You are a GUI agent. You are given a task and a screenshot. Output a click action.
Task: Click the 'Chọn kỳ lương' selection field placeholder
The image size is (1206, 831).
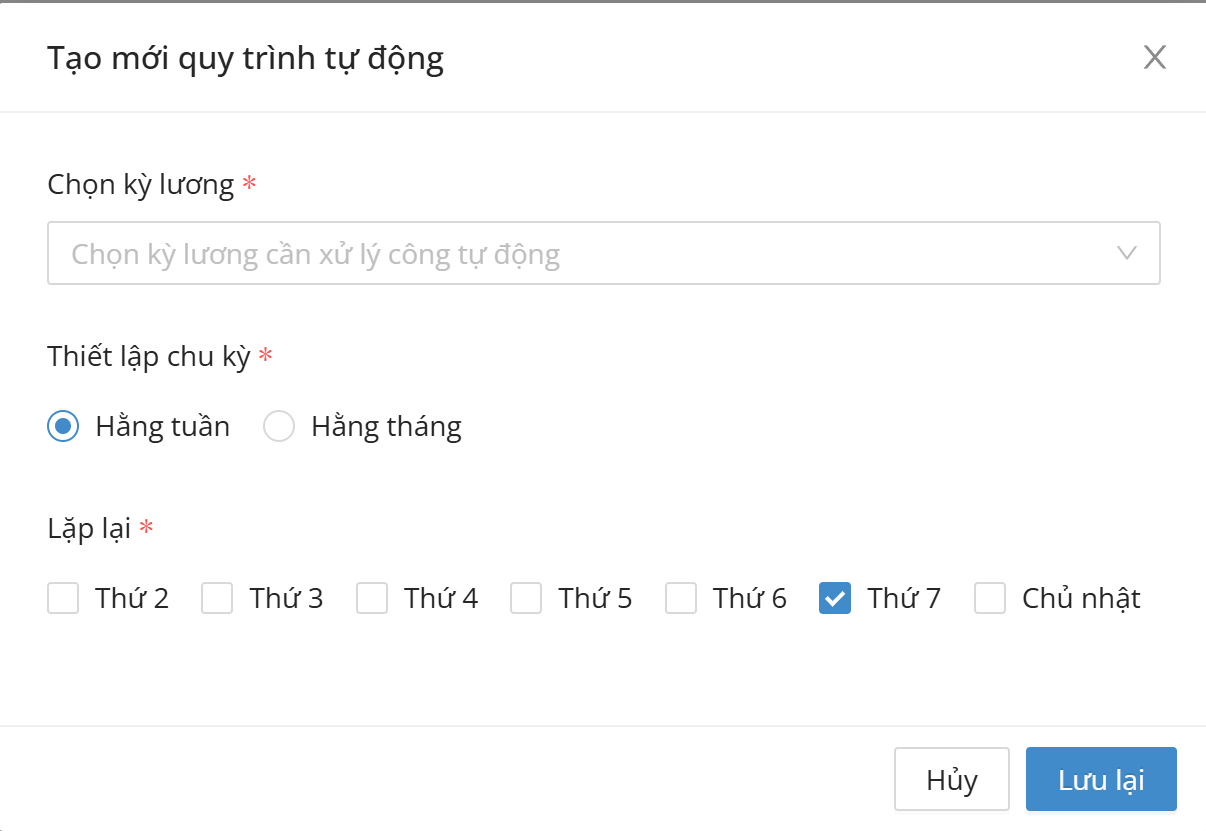pos(315,254)
